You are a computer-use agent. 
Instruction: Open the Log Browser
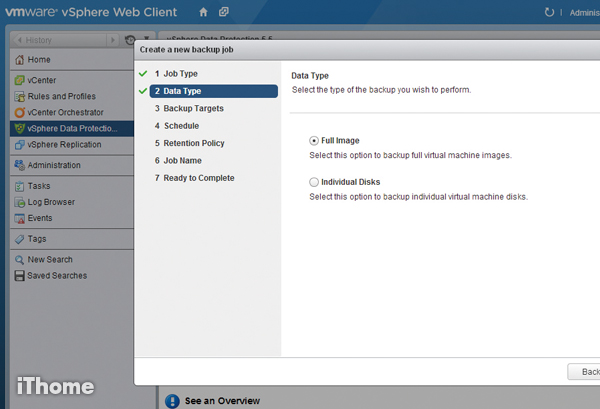coord(50,202)
